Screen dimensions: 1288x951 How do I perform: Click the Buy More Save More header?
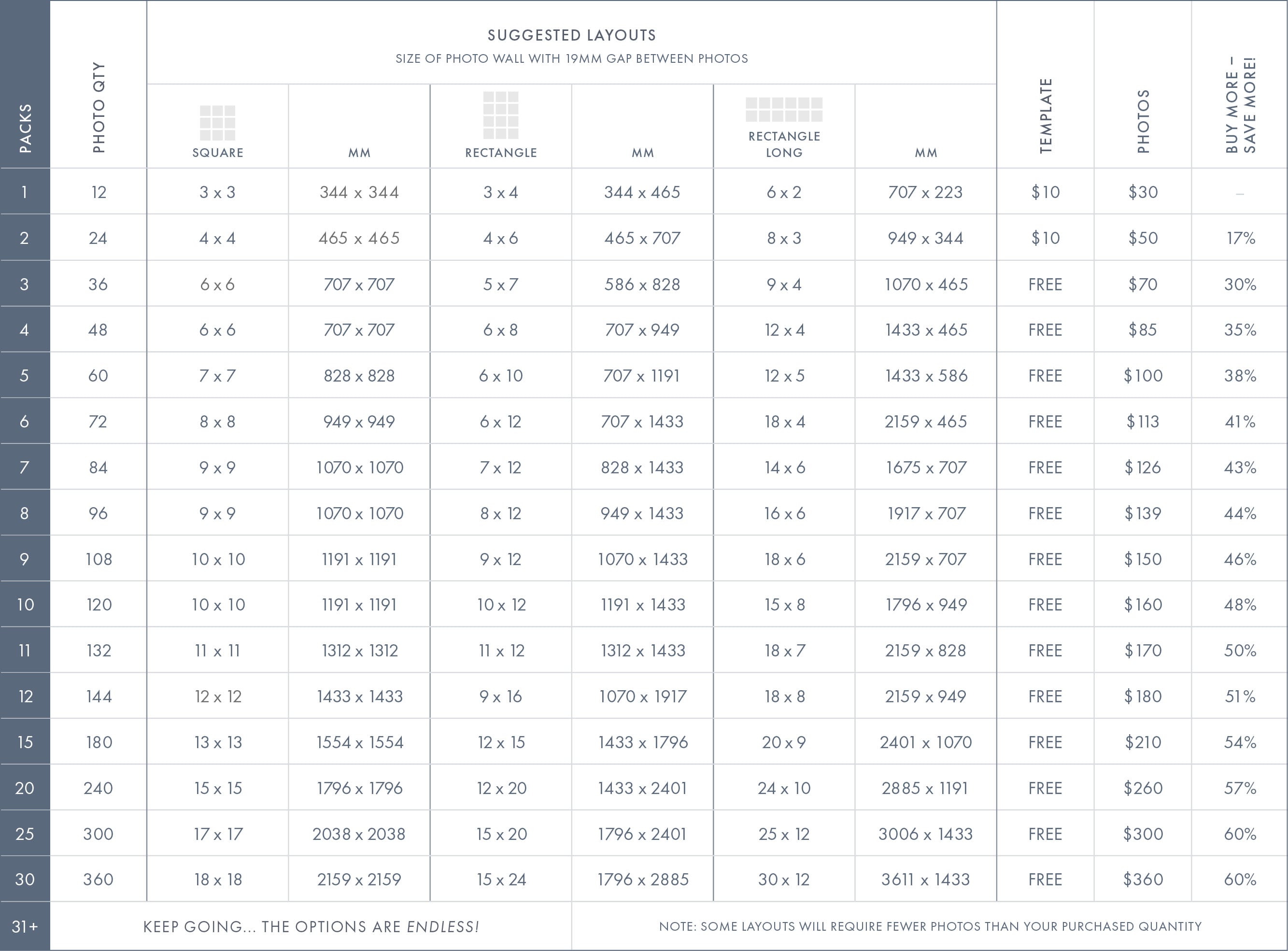1240,105
